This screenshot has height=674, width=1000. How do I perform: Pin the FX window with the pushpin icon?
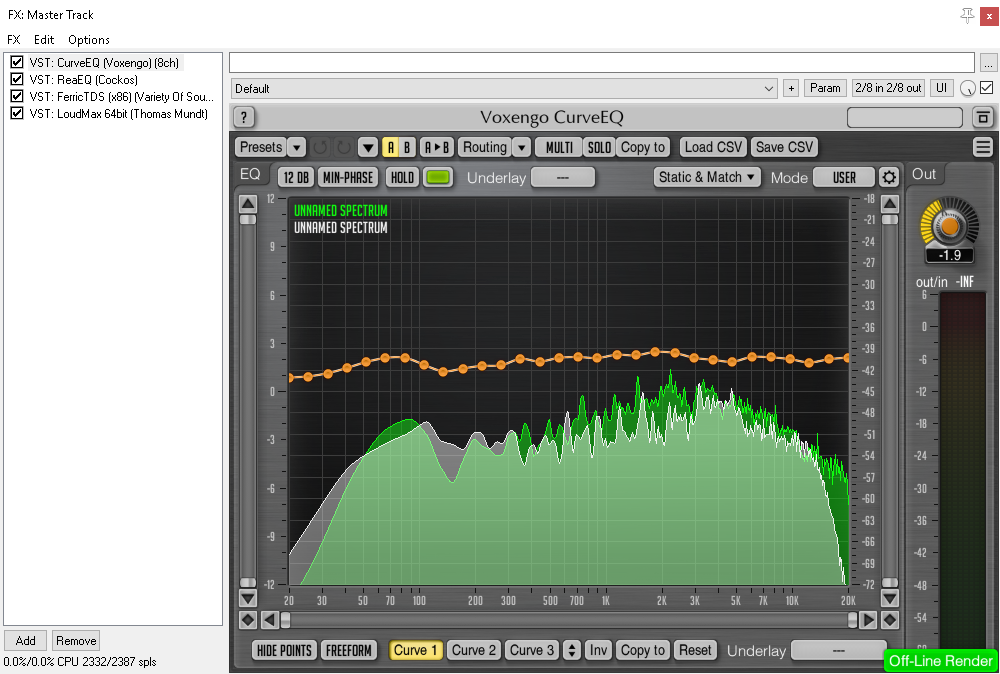click(967, 15)
